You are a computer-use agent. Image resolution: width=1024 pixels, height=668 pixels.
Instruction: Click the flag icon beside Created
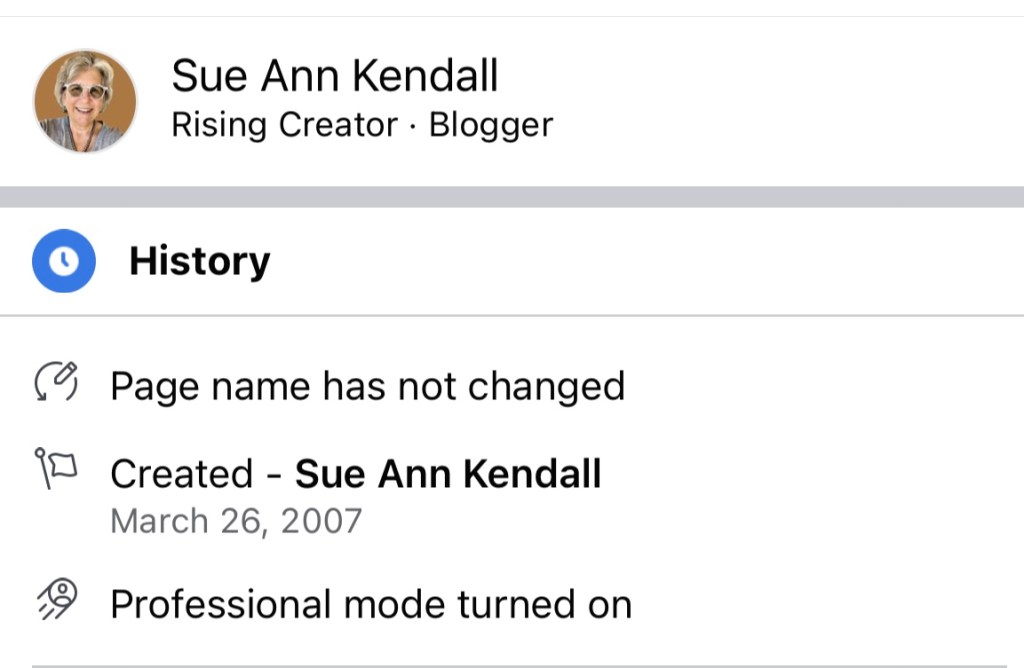[x=57, y=468]
